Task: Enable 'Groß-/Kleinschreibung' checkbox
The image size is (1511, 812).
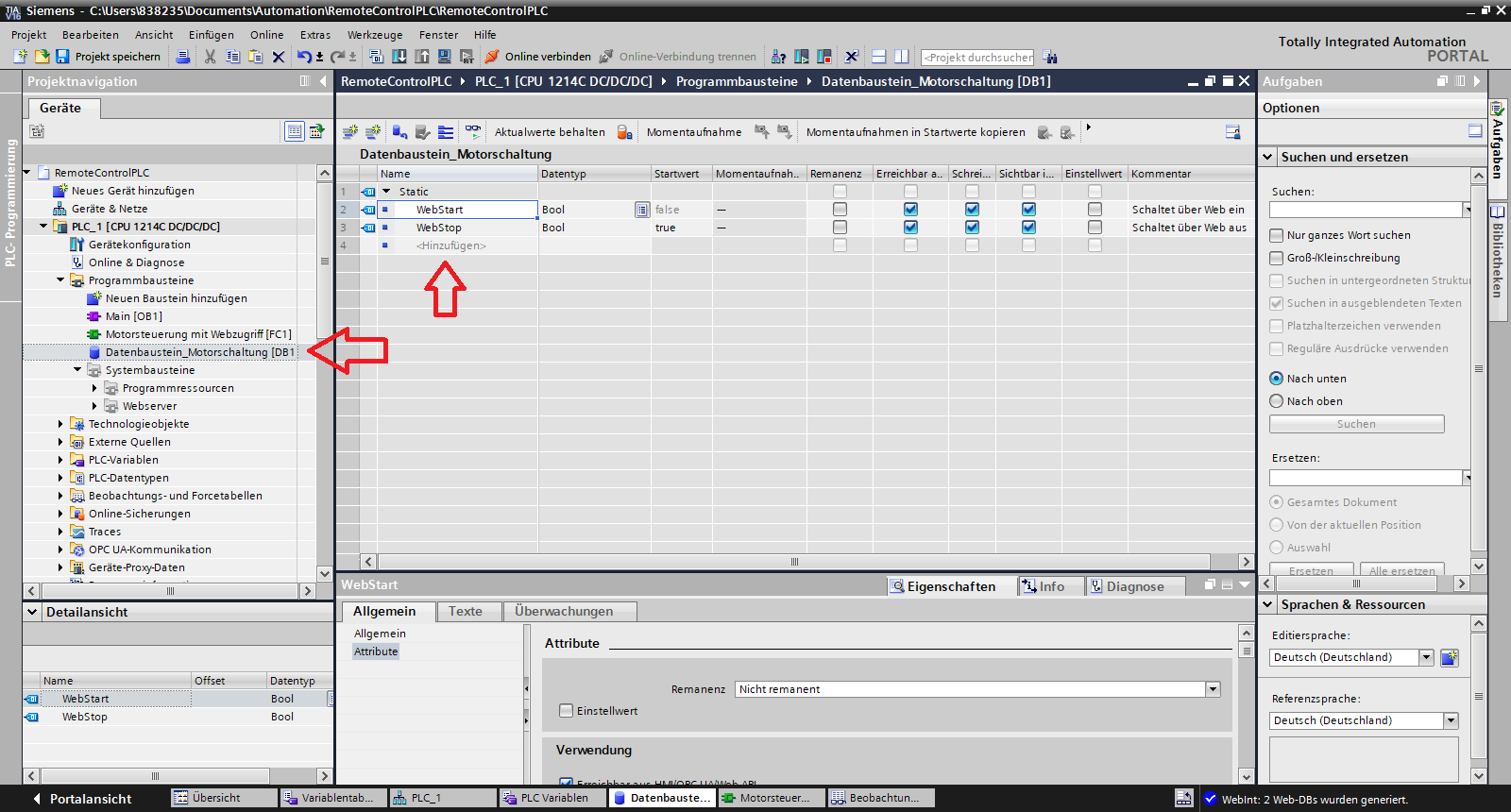Action: pyautogui.click(x=1277, y=258)
